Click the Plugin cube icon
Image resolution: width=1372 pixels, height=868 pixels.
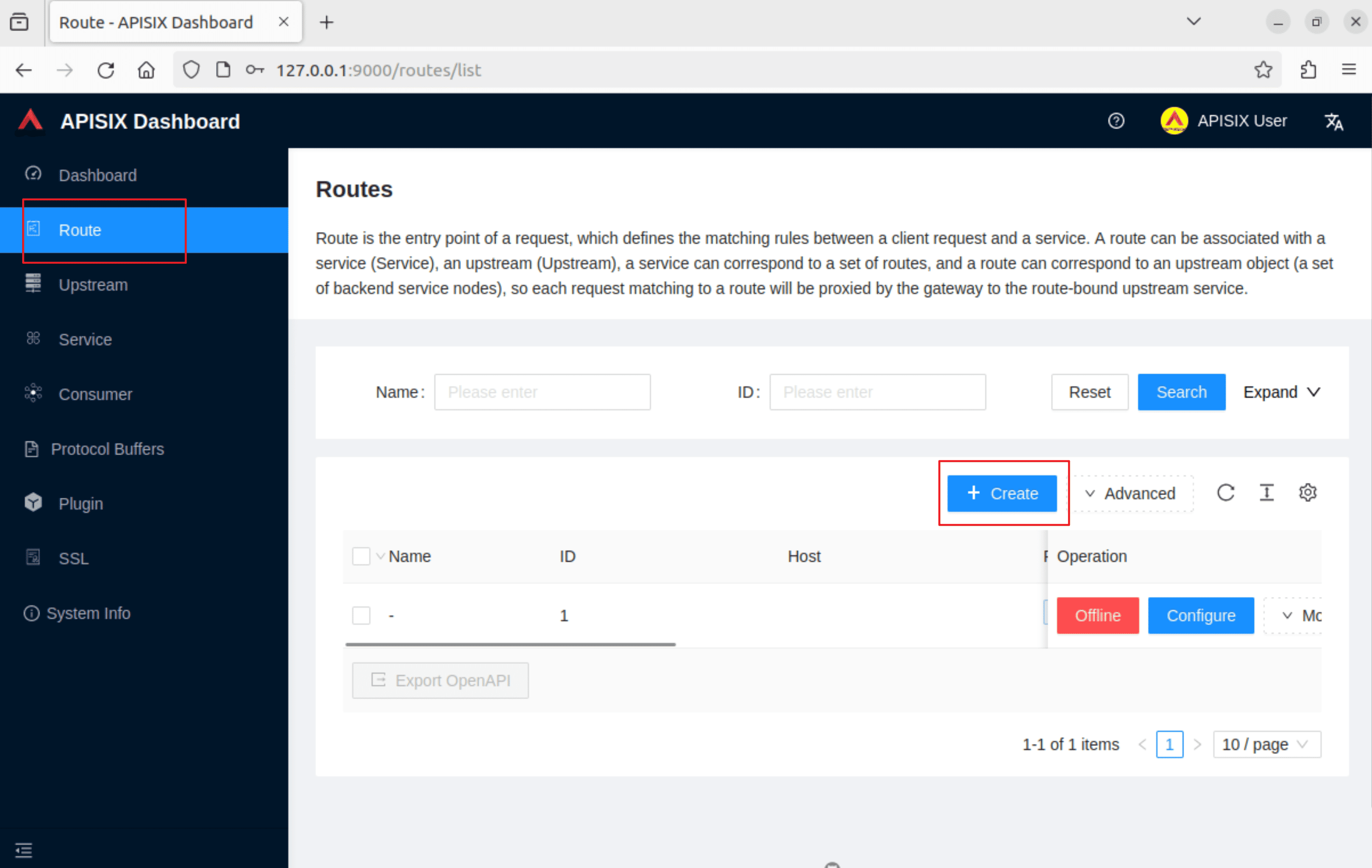[33, 502]
